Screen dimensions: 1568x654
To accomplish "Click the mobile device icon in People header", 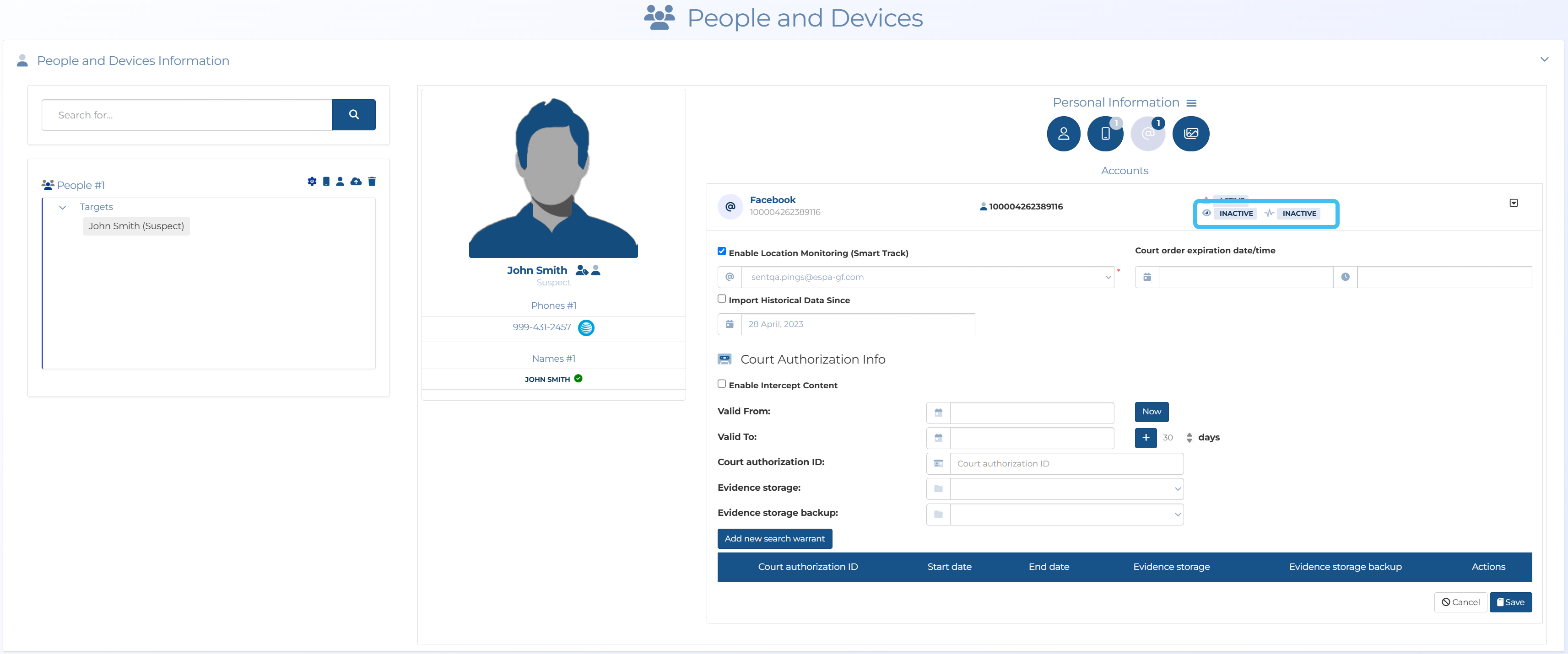I will [x=326, y=181].
